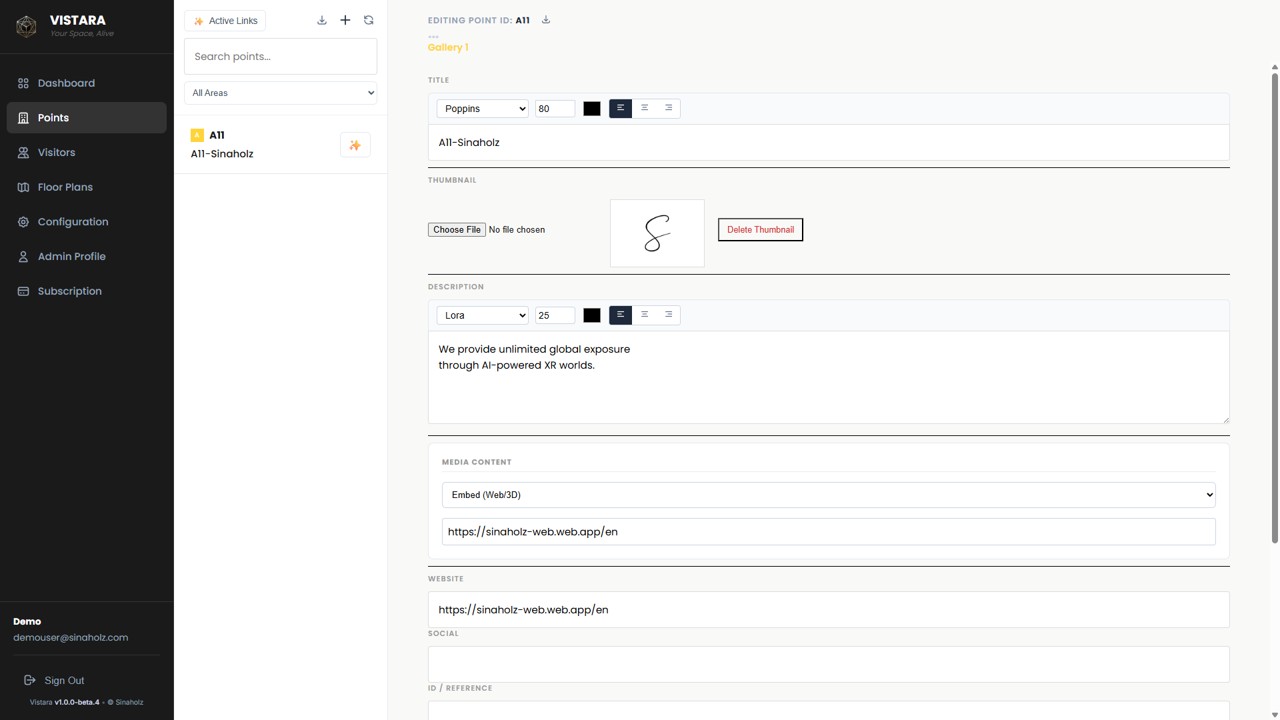Go to Dashboard in the sidebar

tap(66, 83)
